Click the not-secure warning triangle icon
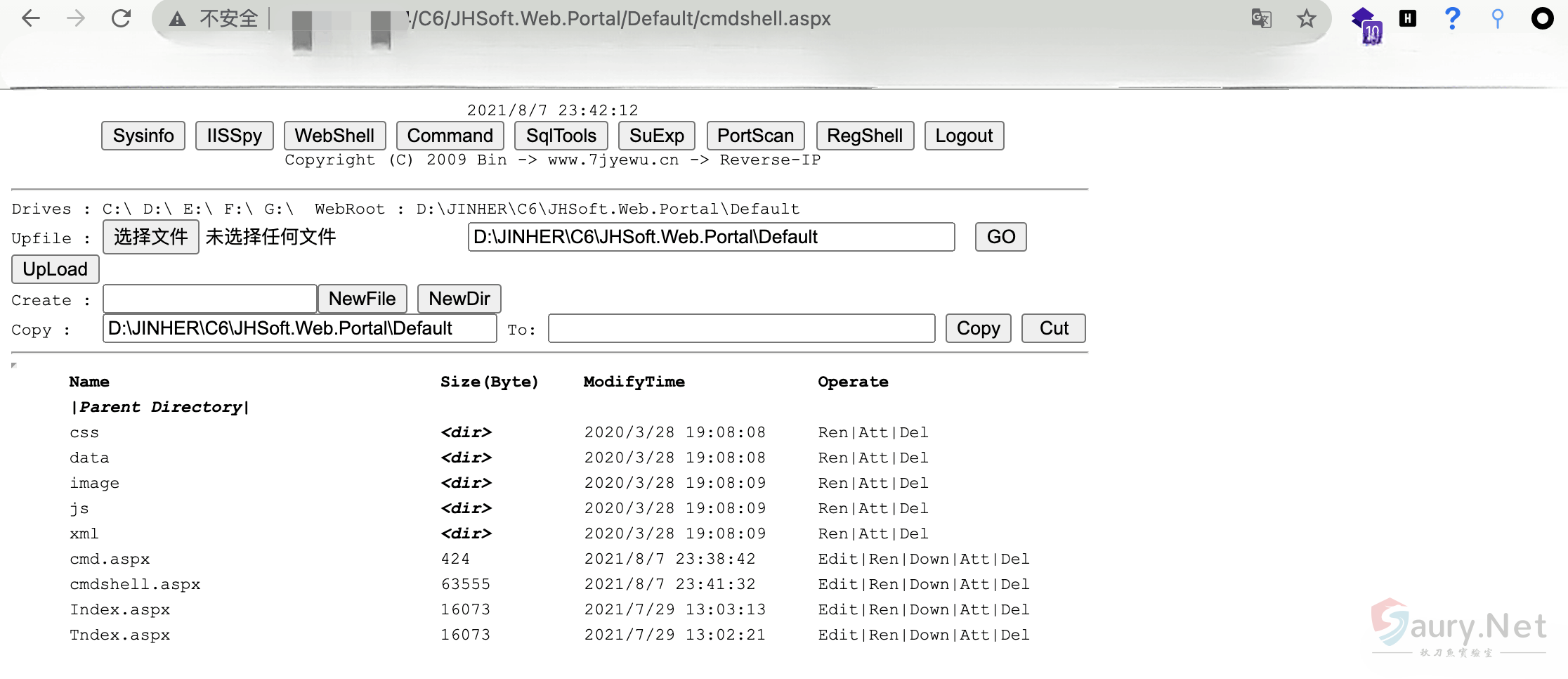The width and height of the screenshot is (1568, 679). (178, 19)
